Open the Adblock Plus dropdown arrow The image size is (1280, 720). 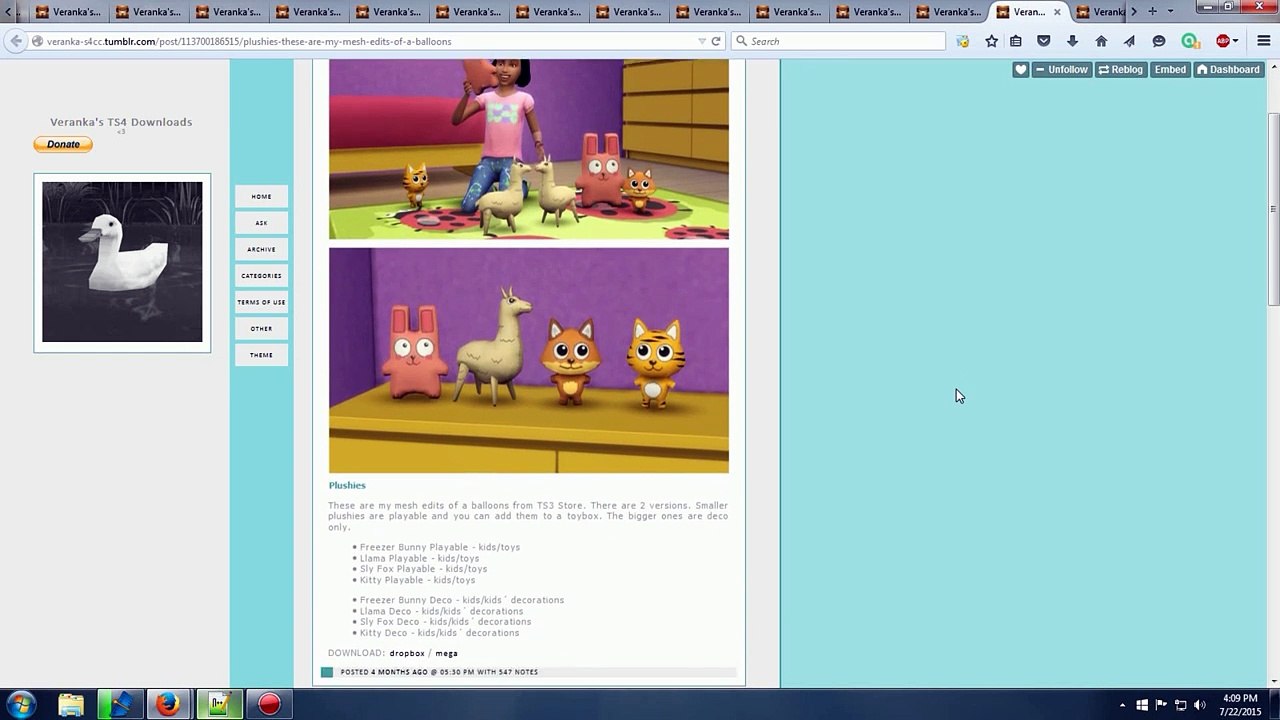click(x=1236, y=41)
